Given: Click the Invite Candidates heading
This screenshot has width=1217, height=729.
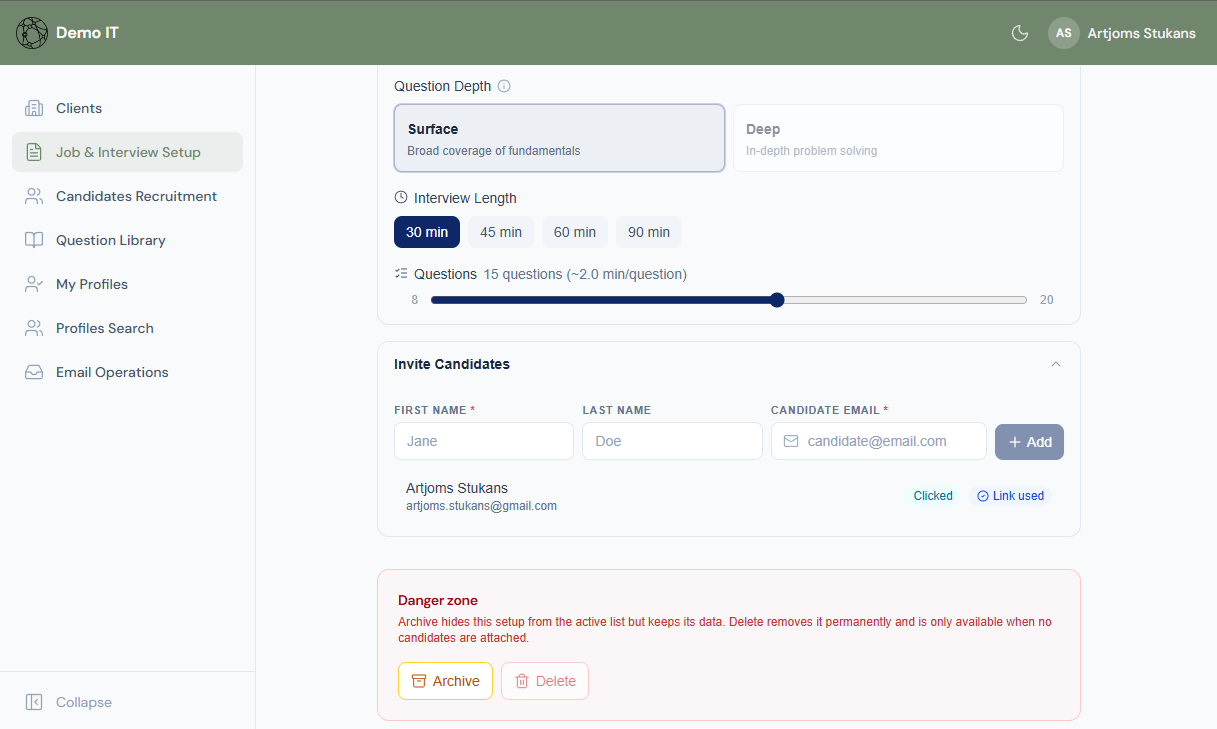Looking at the screenshot, I should pos(452,364).
